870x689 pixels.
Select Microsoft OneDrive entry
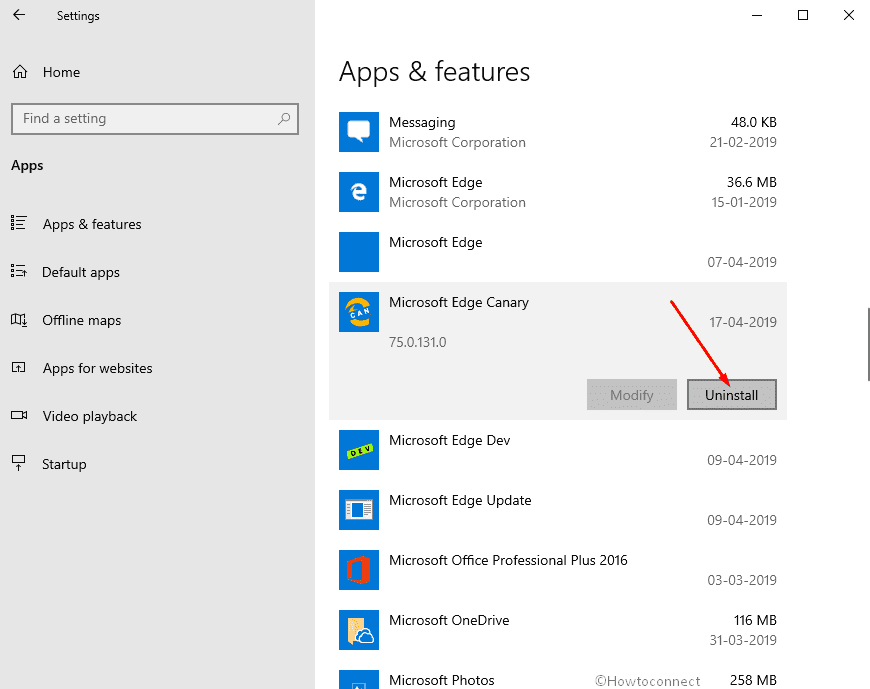click(558, 630)
